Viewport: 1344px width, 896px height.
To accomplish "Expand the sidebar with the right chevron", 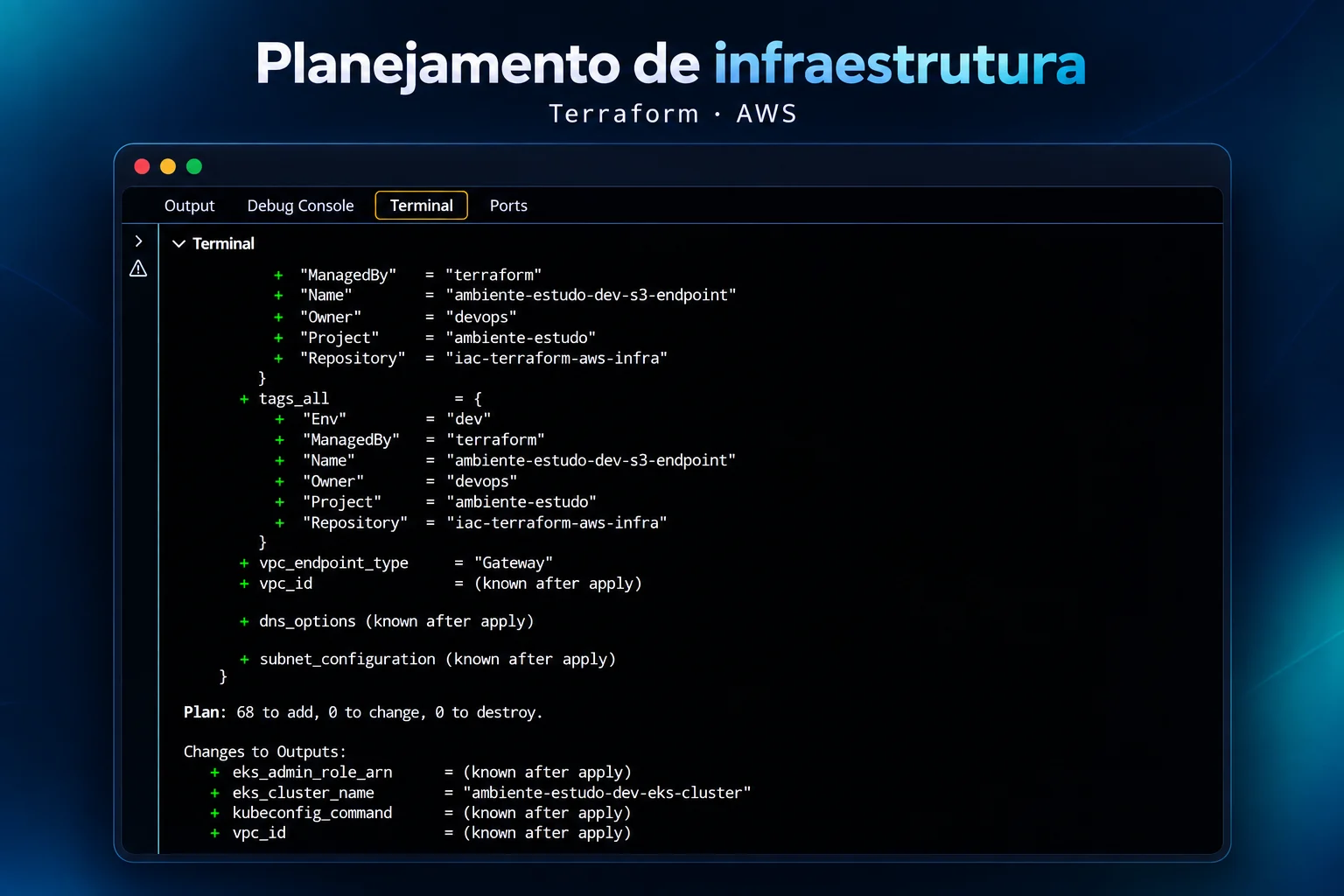I will coord(138,241).
